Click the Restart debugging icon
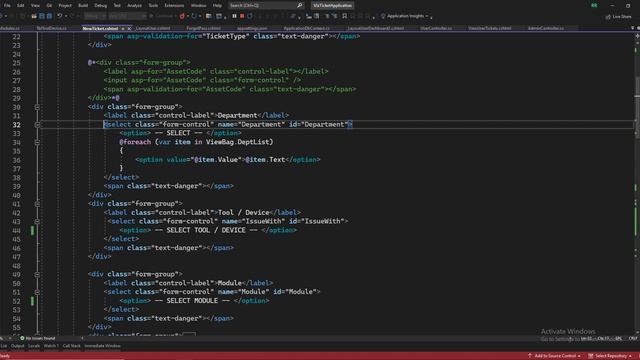 click(x=250, y=16)
